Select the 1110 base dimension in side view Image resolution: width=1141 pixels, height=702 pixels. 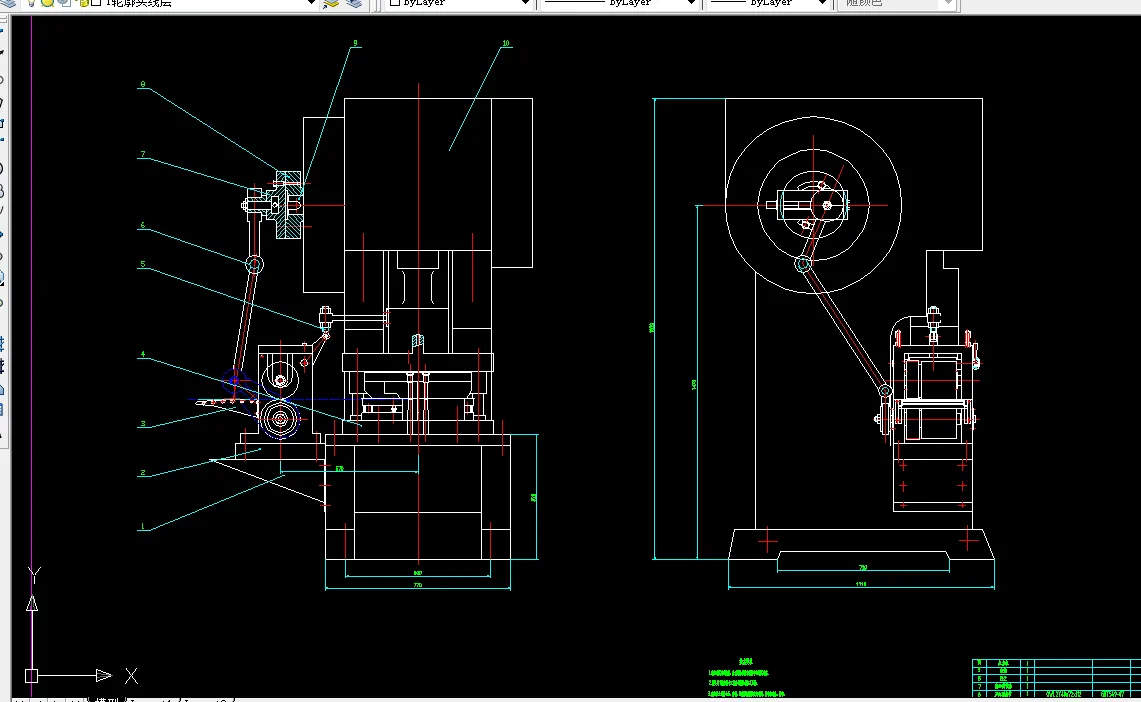861,584
